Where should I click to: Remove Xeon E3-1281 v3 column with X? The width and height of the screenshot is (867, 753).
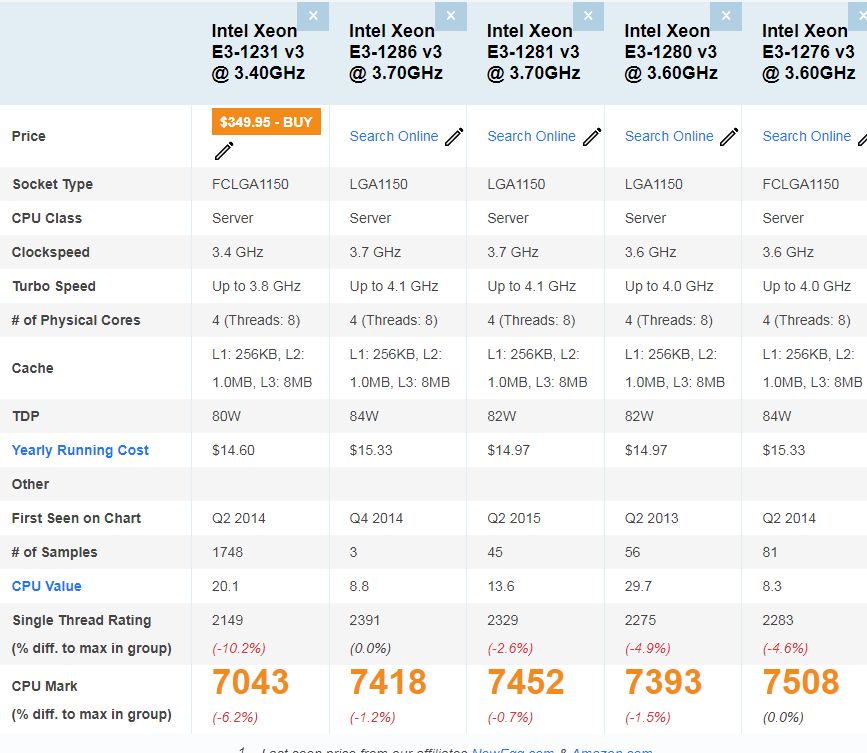(588, 16)
